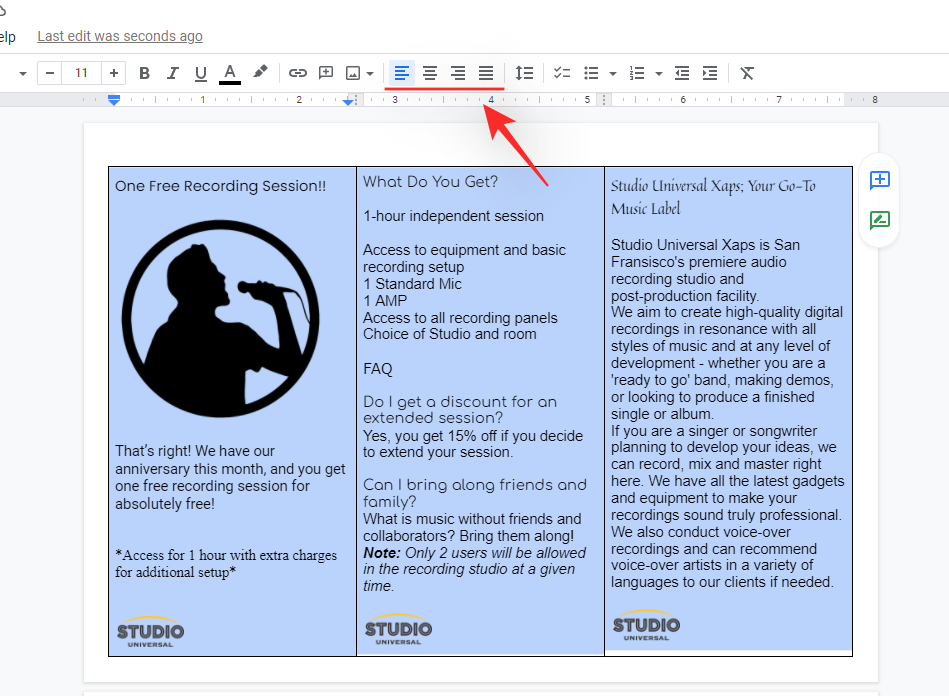Screen dimensions: 949x696
Task: Expand the numbered list options arrow
Action: pyautogui.click(x=659, y=73)
